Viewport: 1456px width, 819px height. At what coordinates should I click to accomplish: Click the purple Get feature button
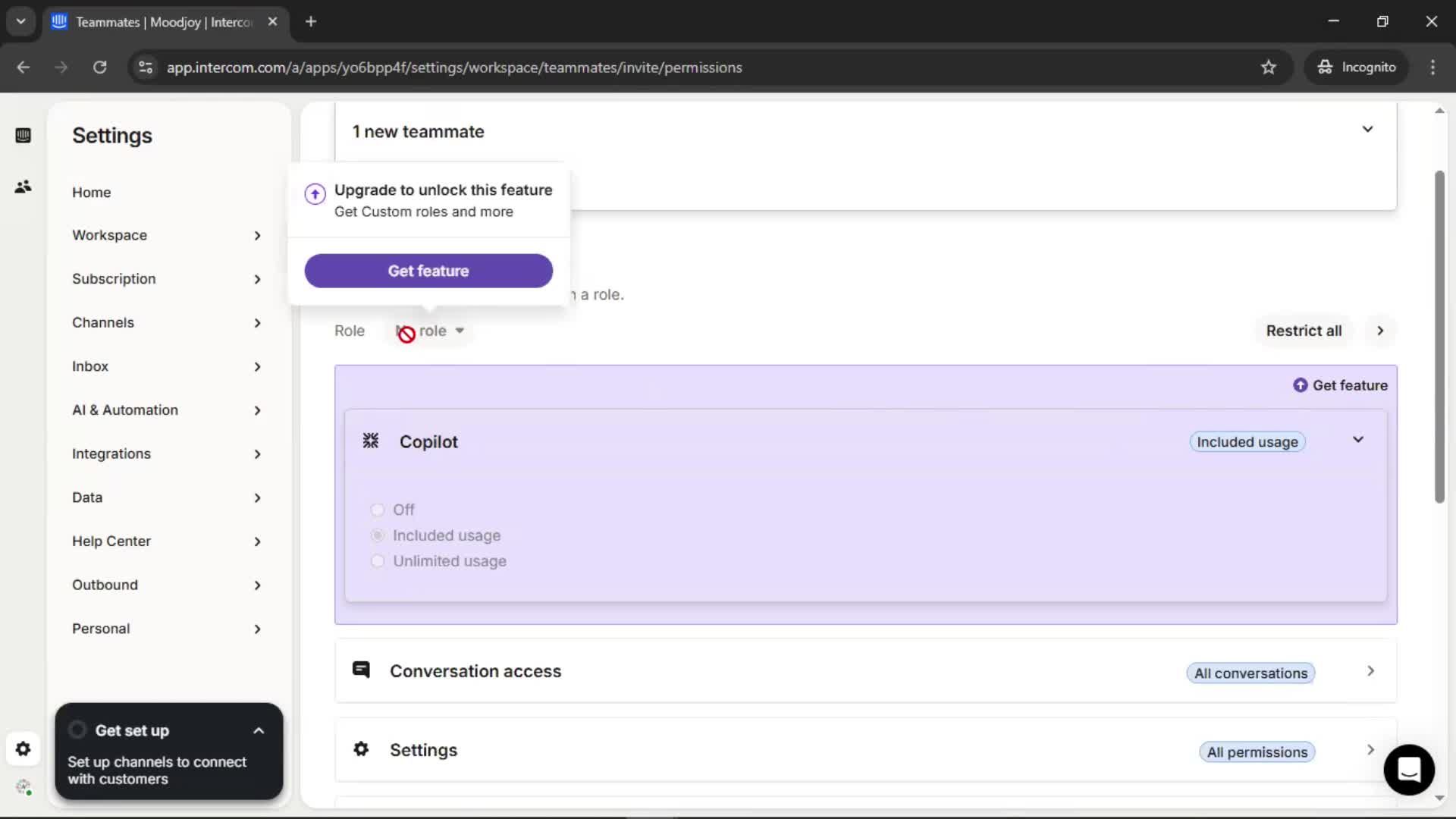pos(428,271)
